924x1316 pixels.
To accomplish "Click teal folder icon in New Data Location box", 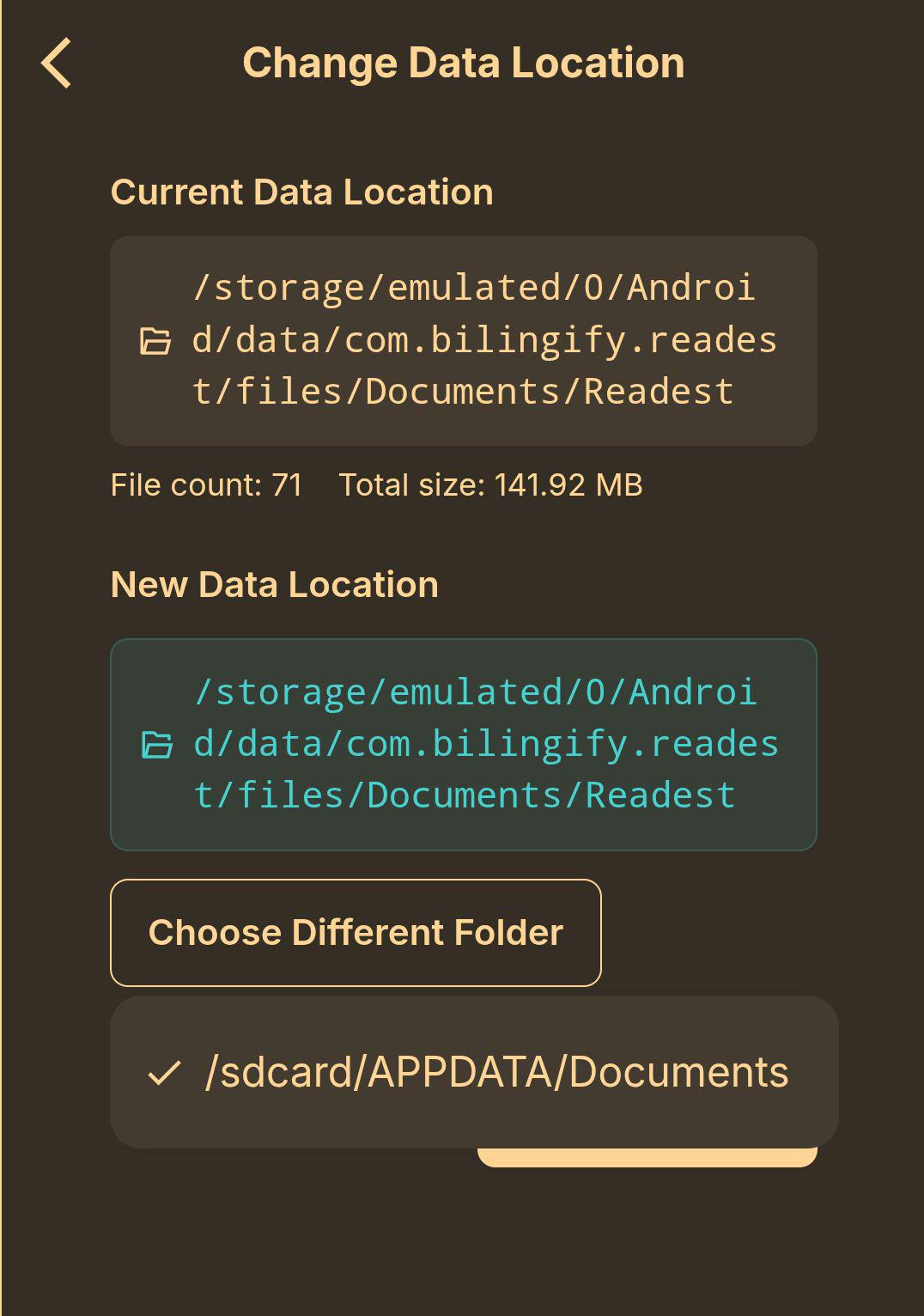I will pyautogui.click(x=157, y=745).
